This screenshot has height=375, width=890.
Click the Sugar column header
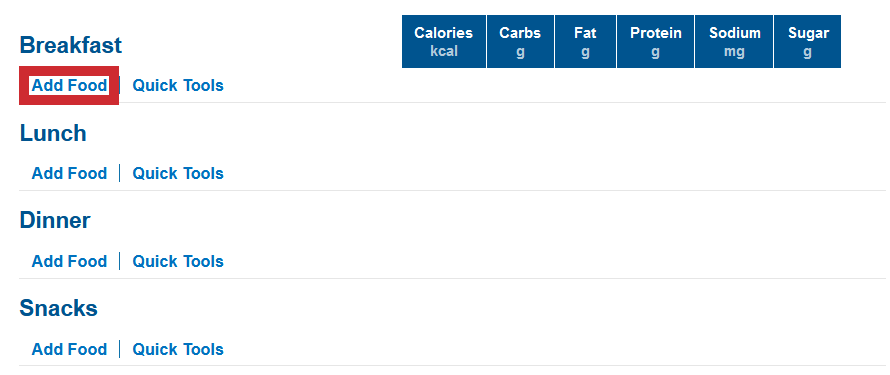[808, 41]
